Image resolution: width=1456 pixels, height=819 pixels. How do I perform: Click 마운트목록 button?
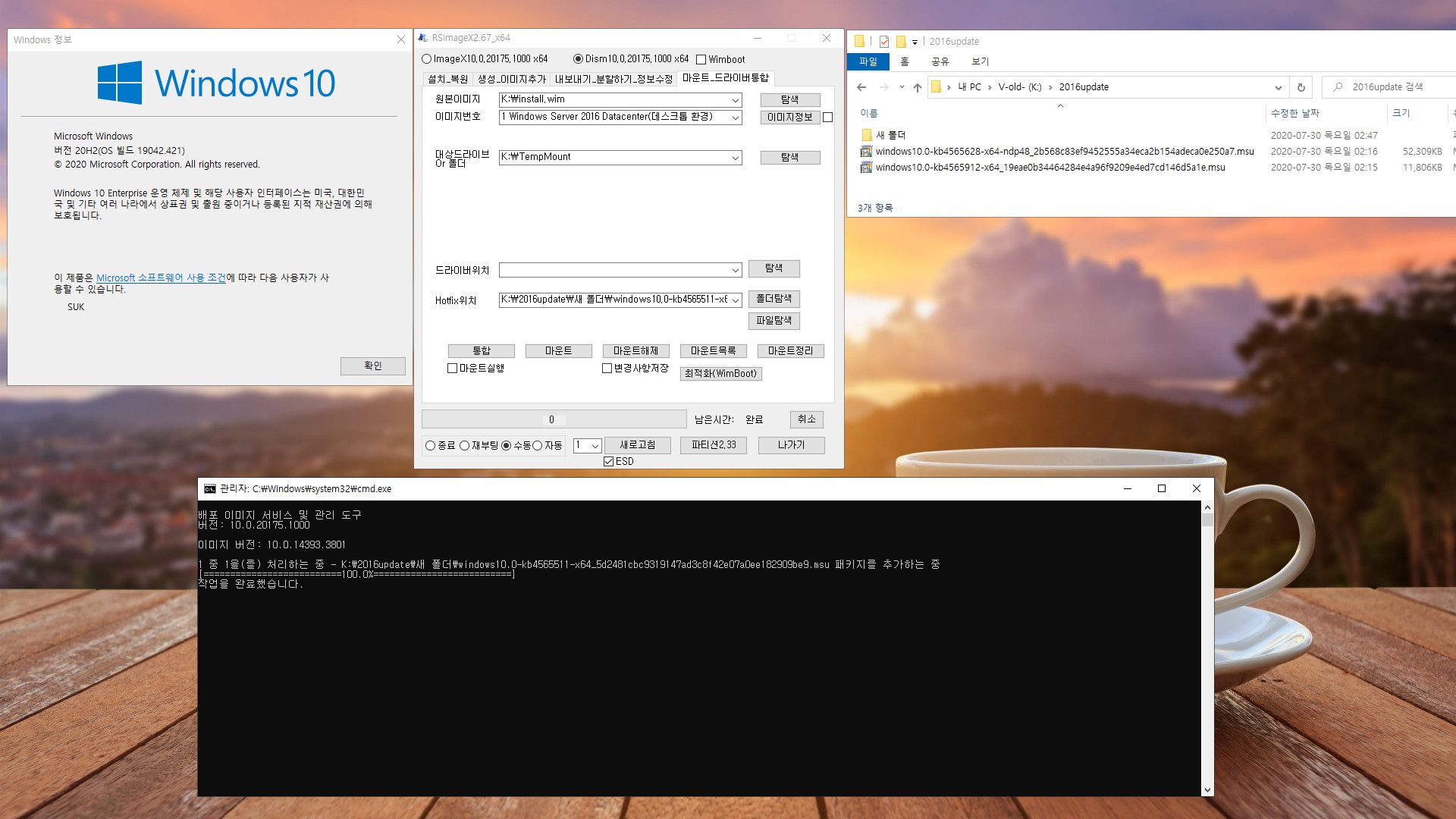(714, 351)
